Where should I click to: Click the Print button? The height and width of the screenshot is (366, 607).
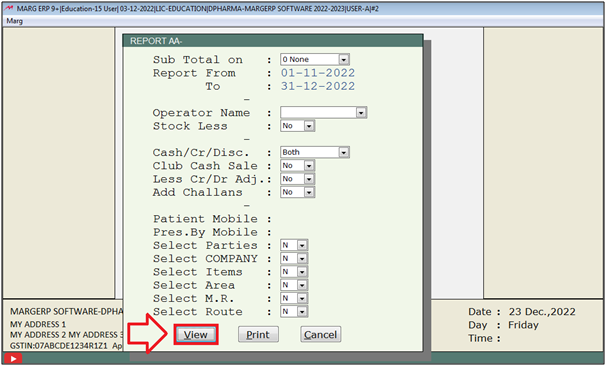(x=258, y=335)
